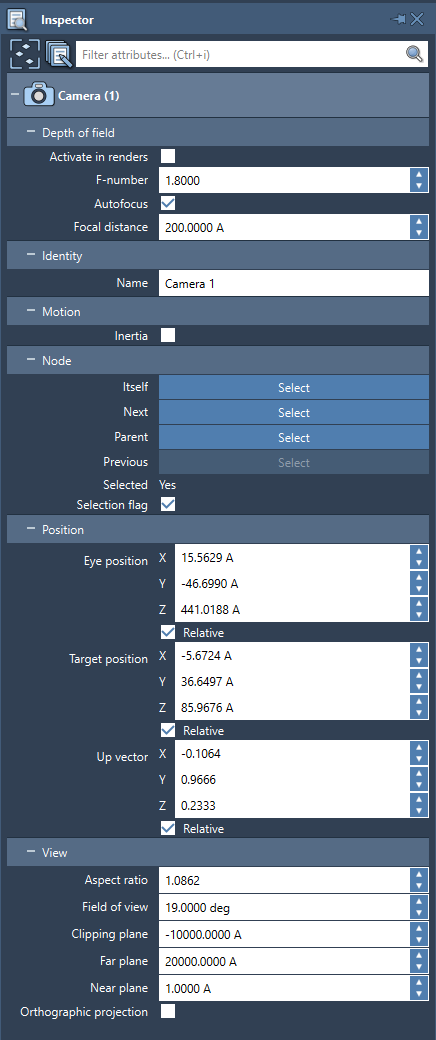Uncheck the Autofocus checkbox
The image size is (436, 1040).
click(x=168, y=204)
